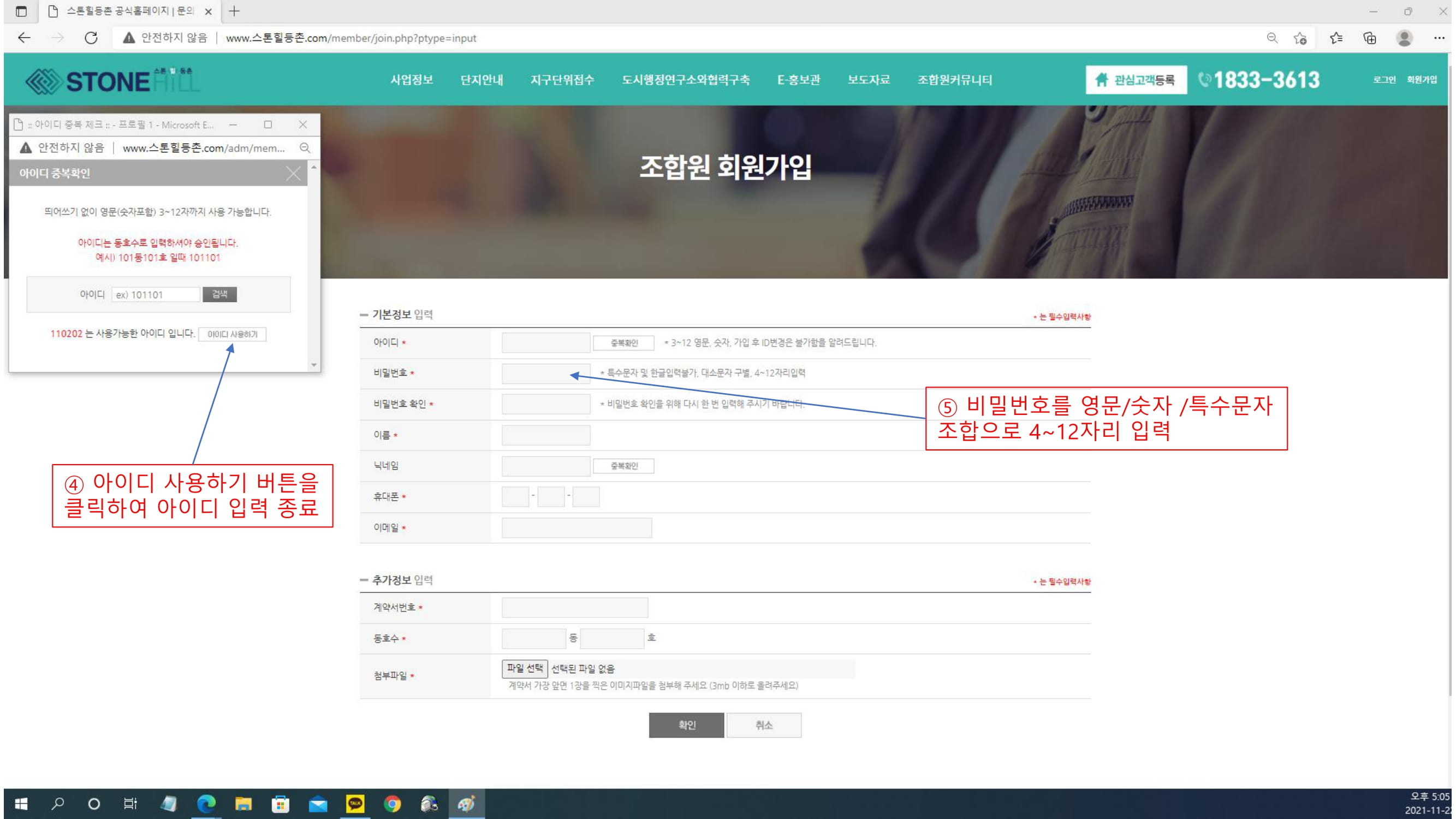Click the browser refresh icon
The height and width of the screenshot is (819, 1456).
(x=91, y=38)
